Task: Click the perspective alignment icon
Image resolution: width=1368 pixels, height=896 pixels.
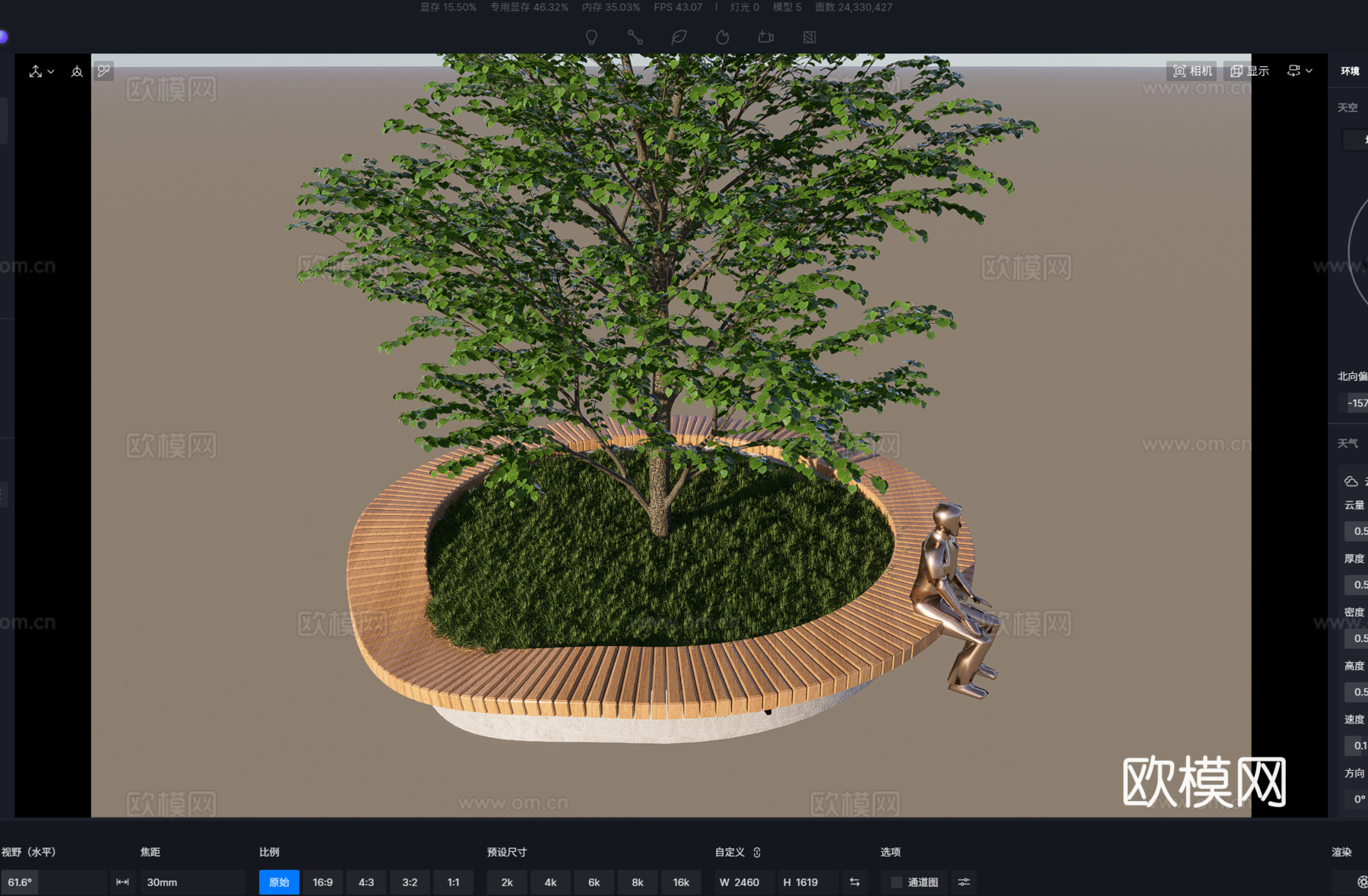Action: tap(77, 71)
